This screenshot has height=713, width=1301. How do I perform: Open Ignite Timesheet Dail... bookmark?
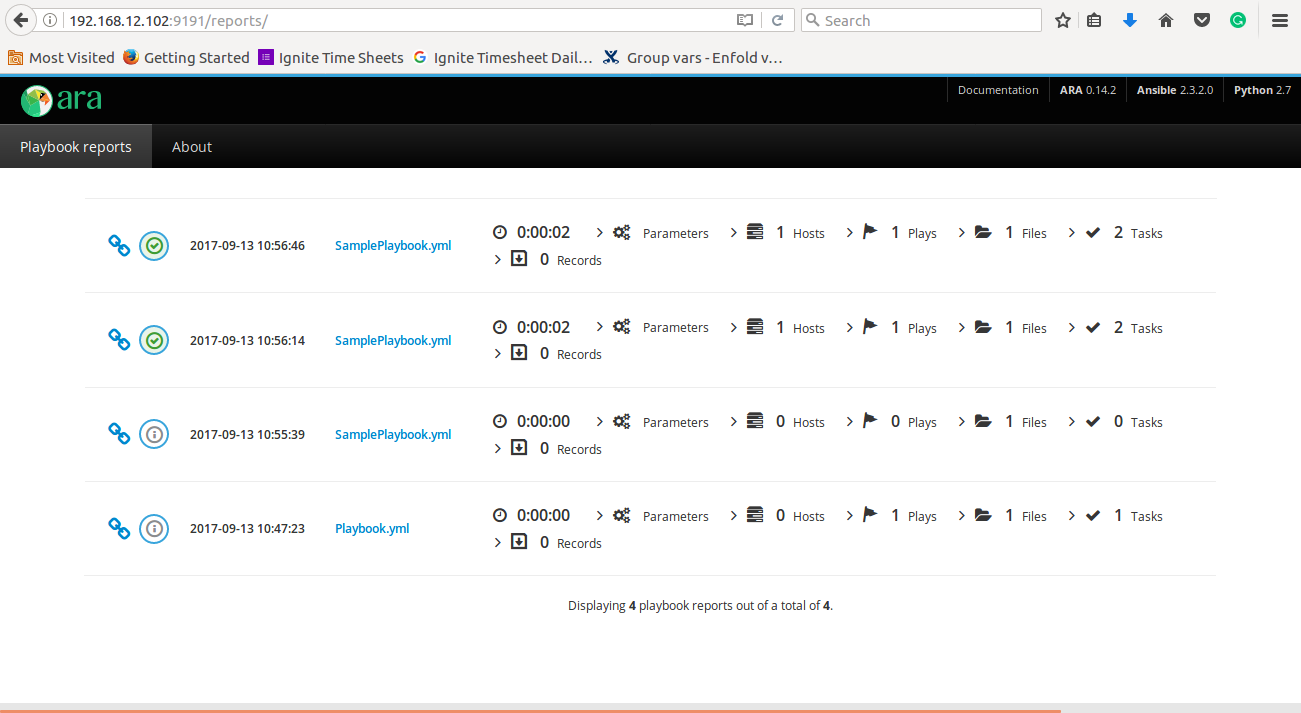point(503,57)
